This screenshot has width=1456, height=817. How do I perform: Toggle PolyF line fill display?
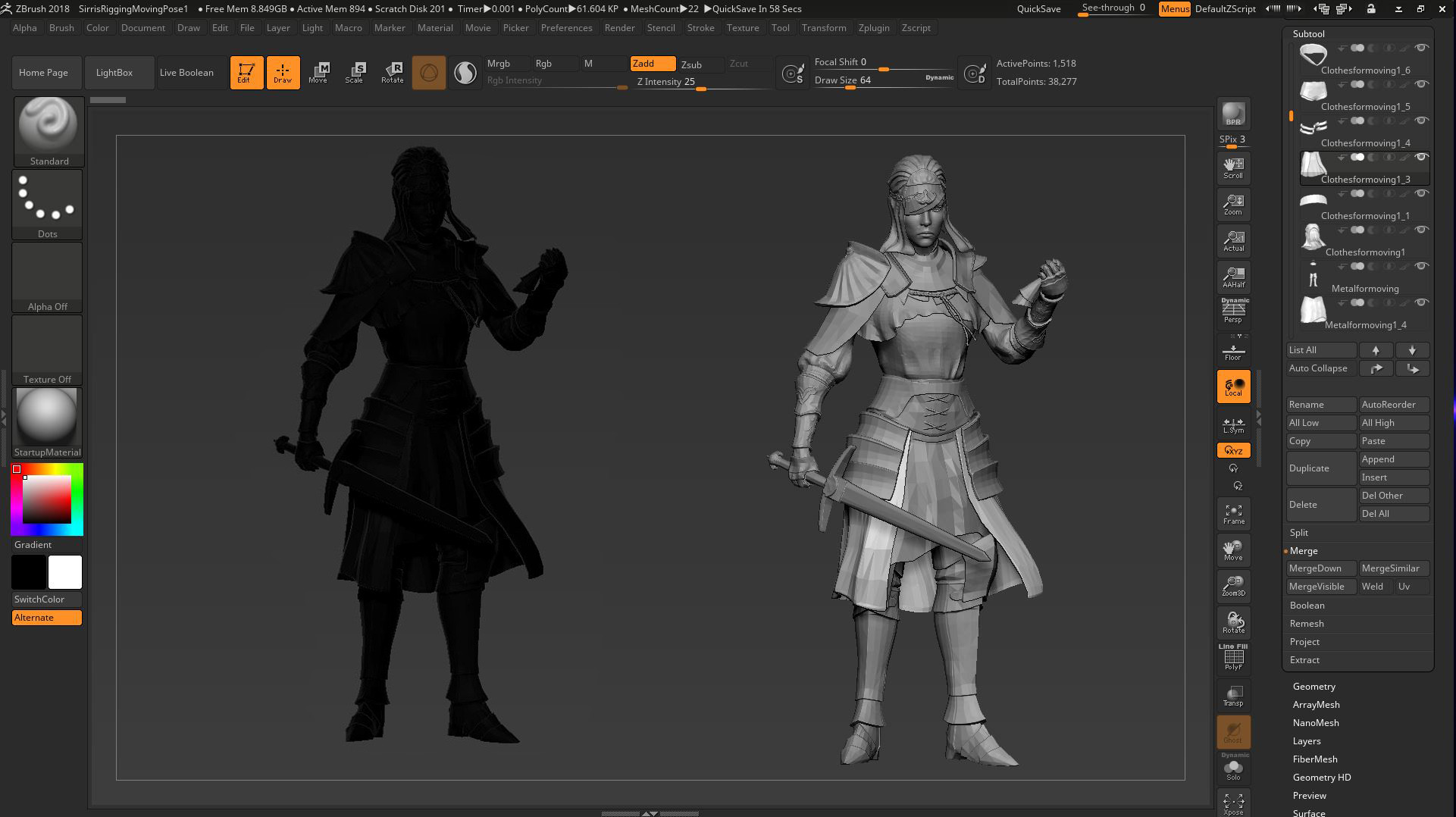(1233, 657)
